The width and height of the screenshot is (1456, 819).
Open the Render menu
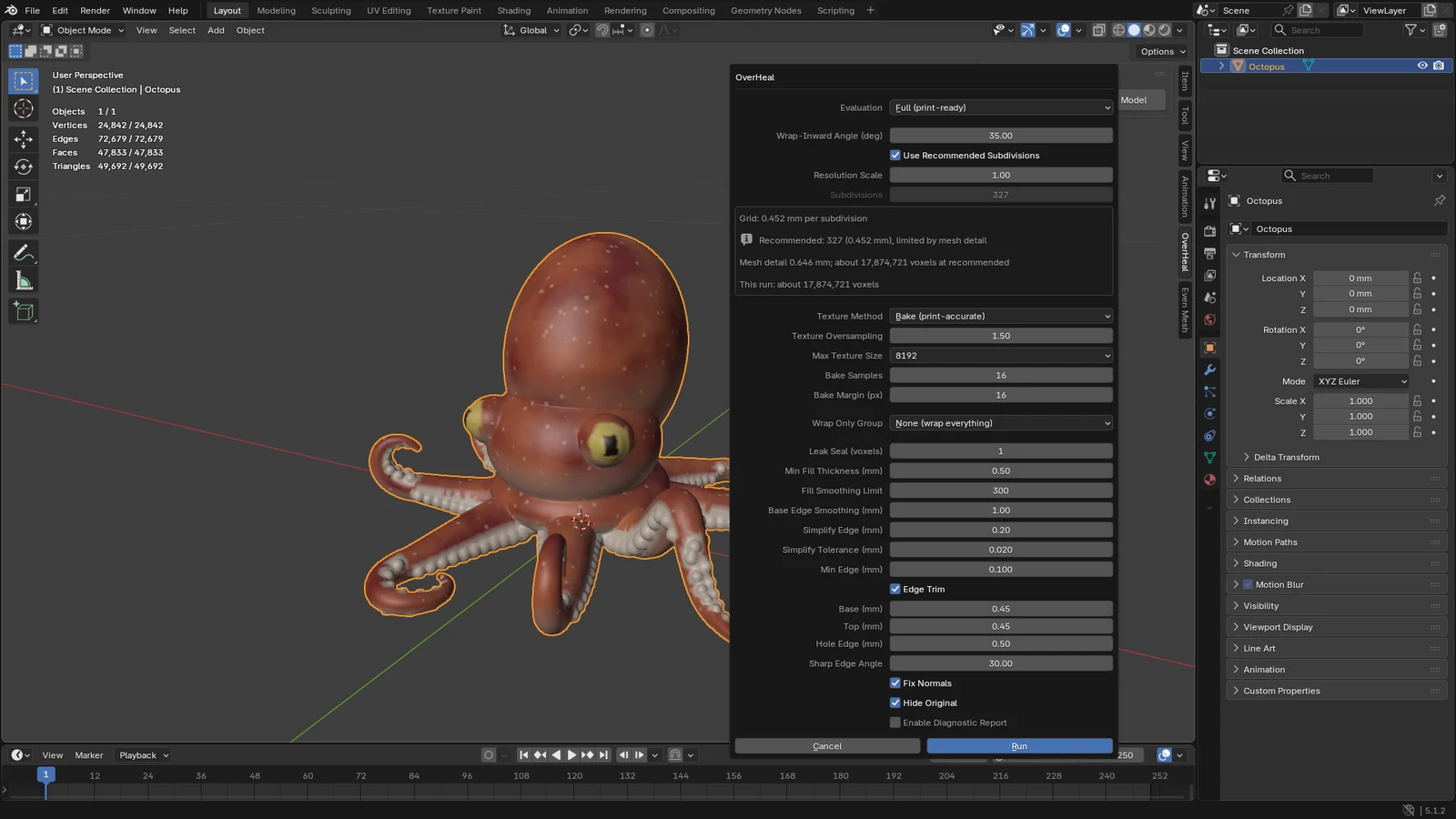tap(95, 10)
